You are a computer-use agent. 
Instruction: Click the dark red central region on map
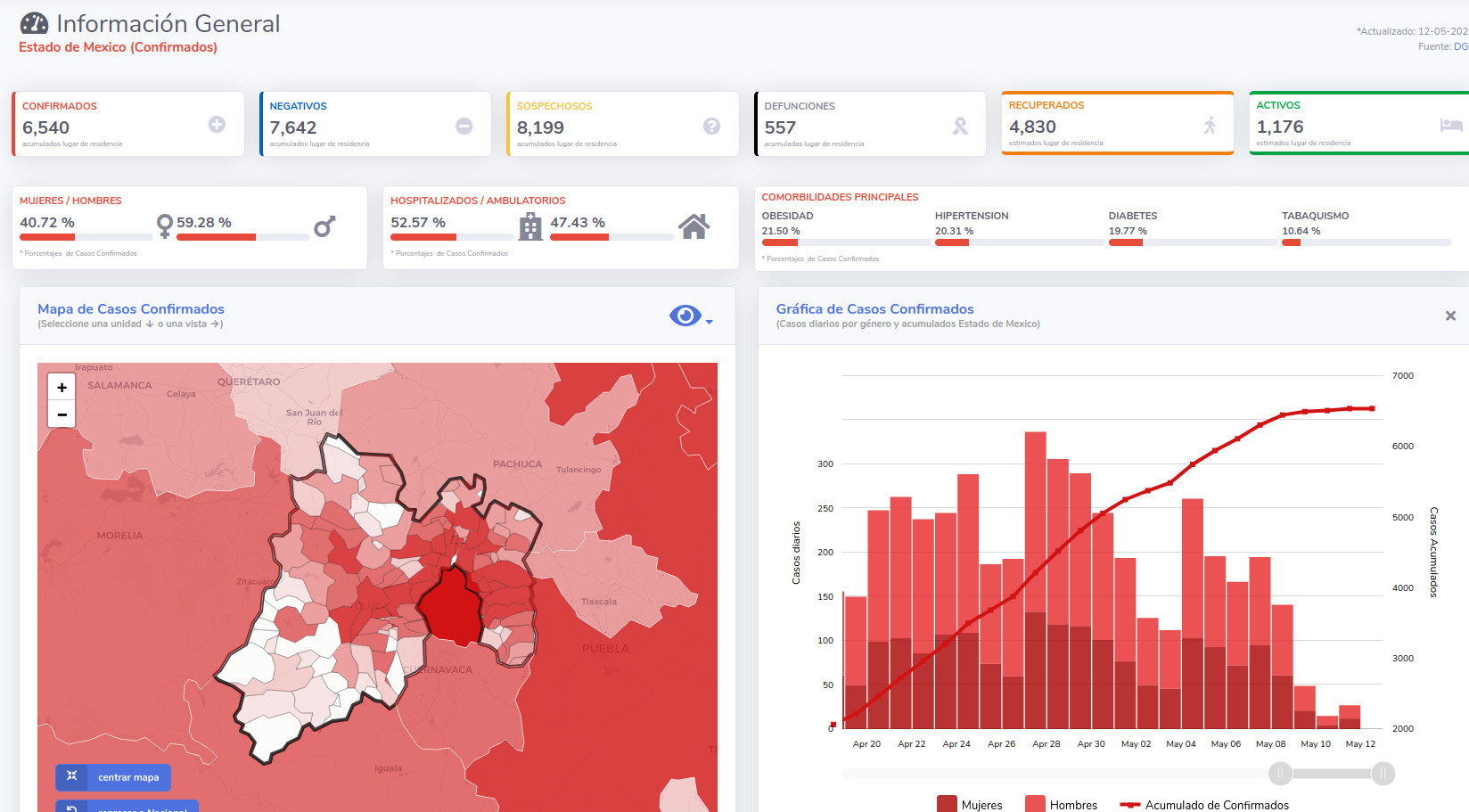(x=453, y=608)
